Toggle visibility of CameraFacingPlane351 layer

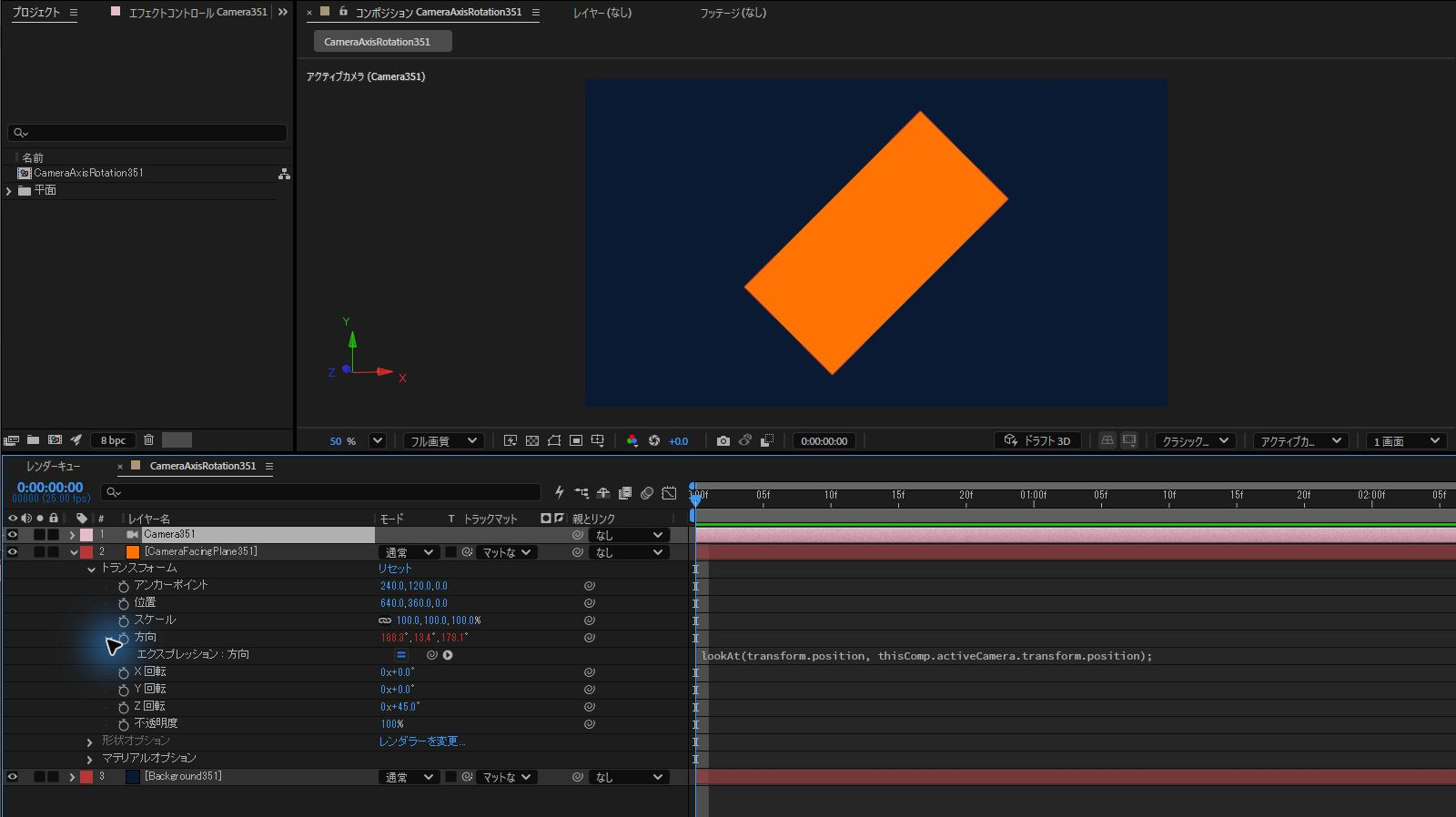tap(13, 552)
